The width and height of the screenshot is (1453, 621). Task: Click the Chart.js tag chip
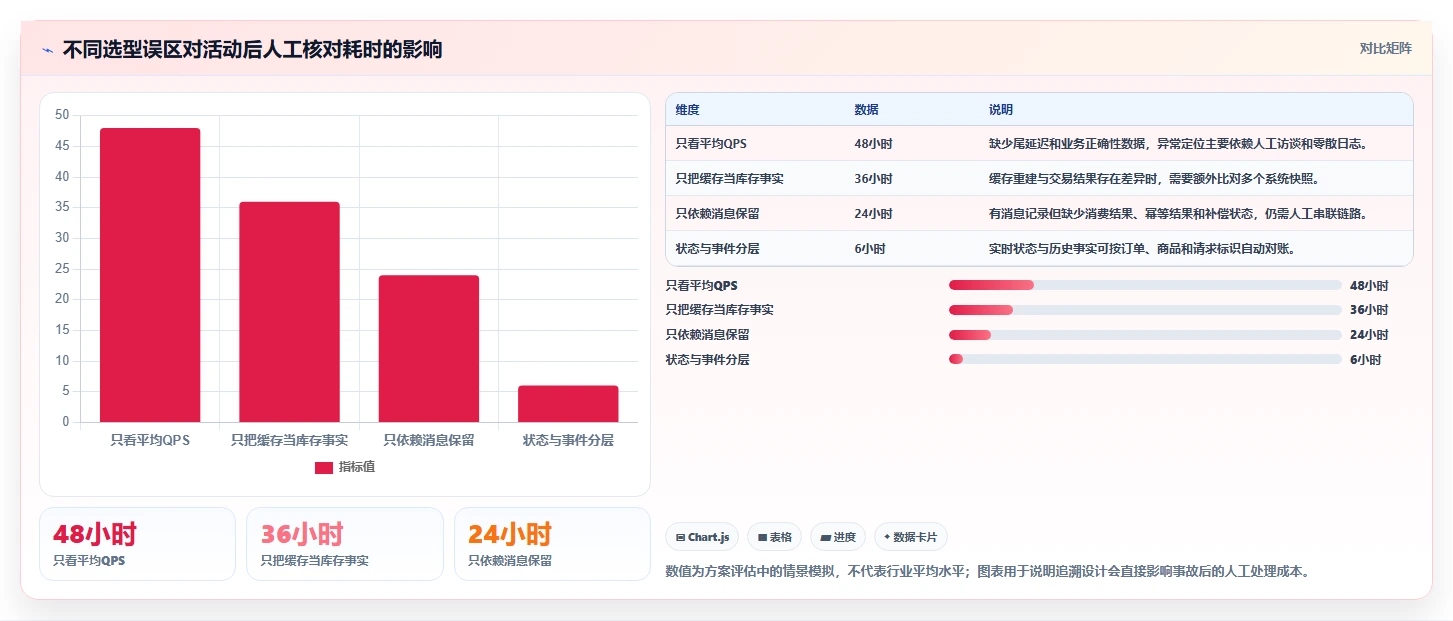(702, 537)
